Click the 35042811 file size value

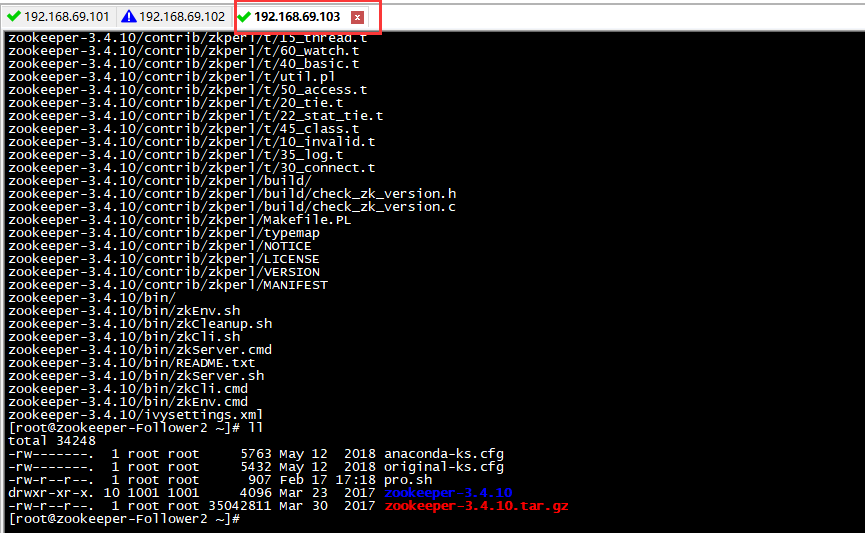coord(240,506)
